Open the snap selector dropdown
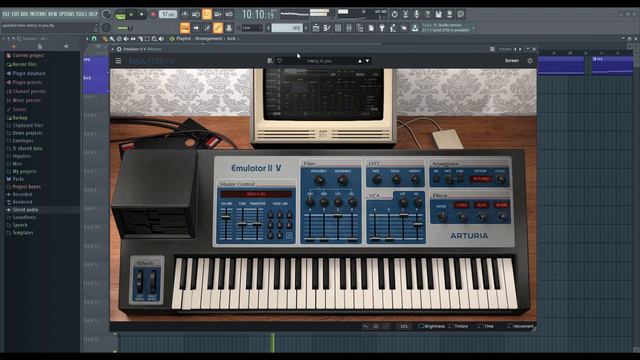Viewport: 640px width, 360px height. pos(252,28)
